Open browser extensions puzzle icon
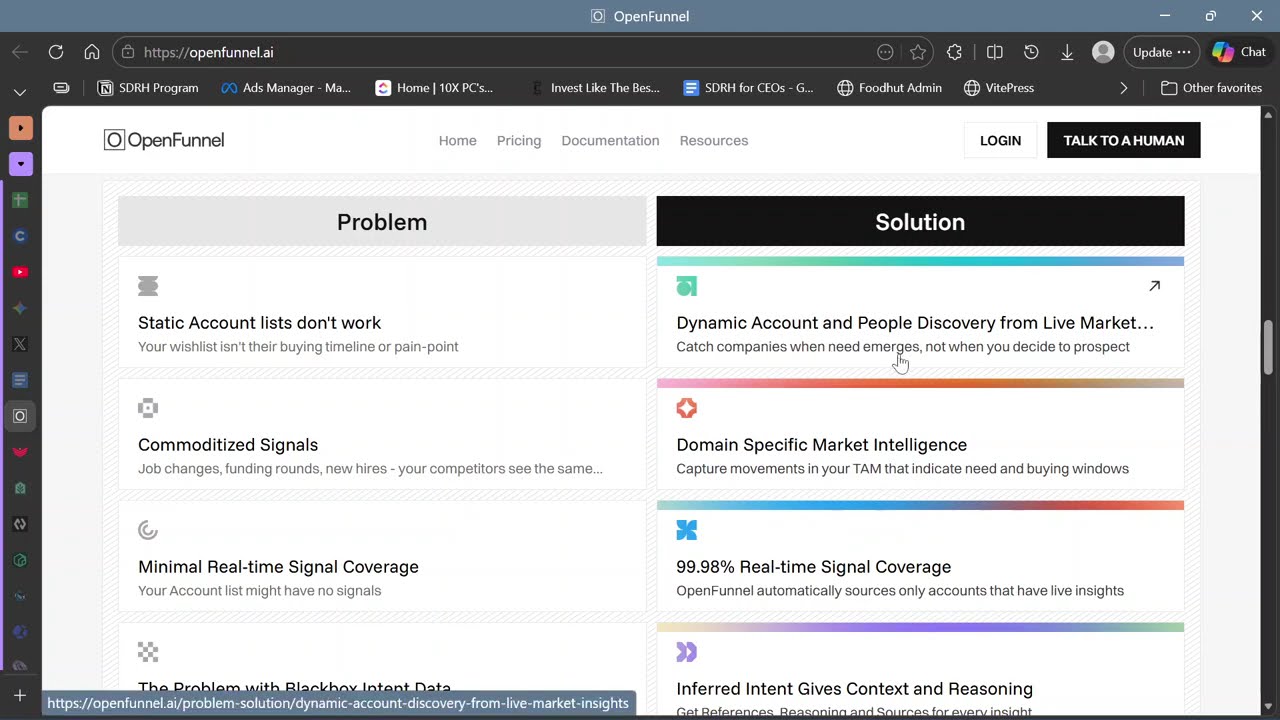Image resolution: width=1280 pixels, height=720 pixels. coord(955,52)
